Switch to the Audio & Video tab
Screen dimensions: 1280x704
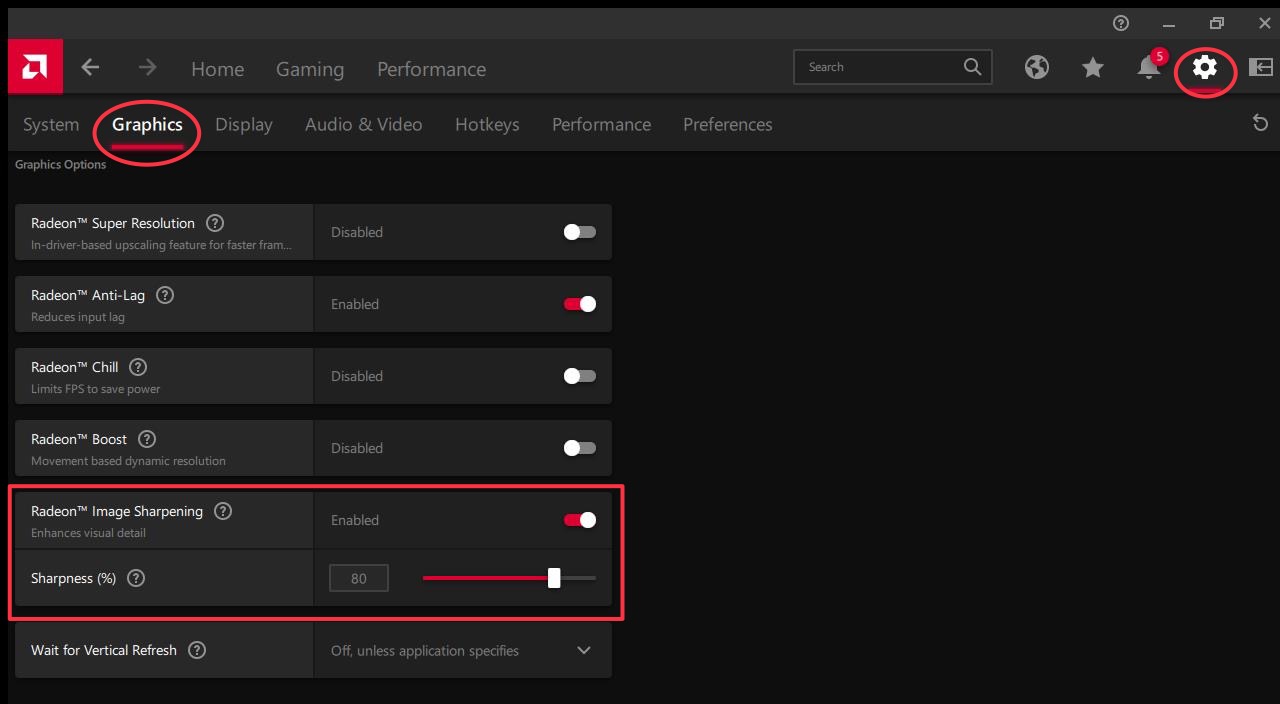(x=363, y=124)
